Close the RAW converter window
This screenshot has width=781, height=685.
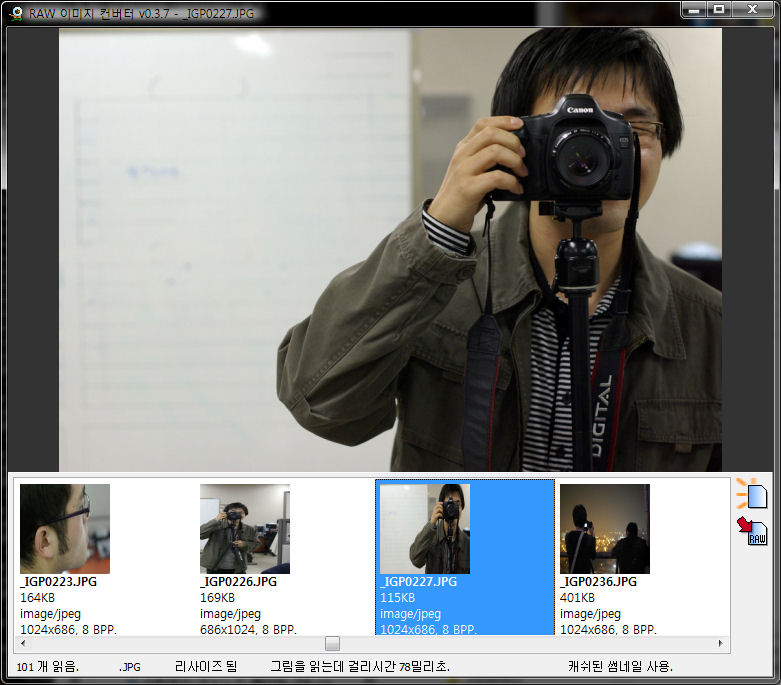click(753, 9)
